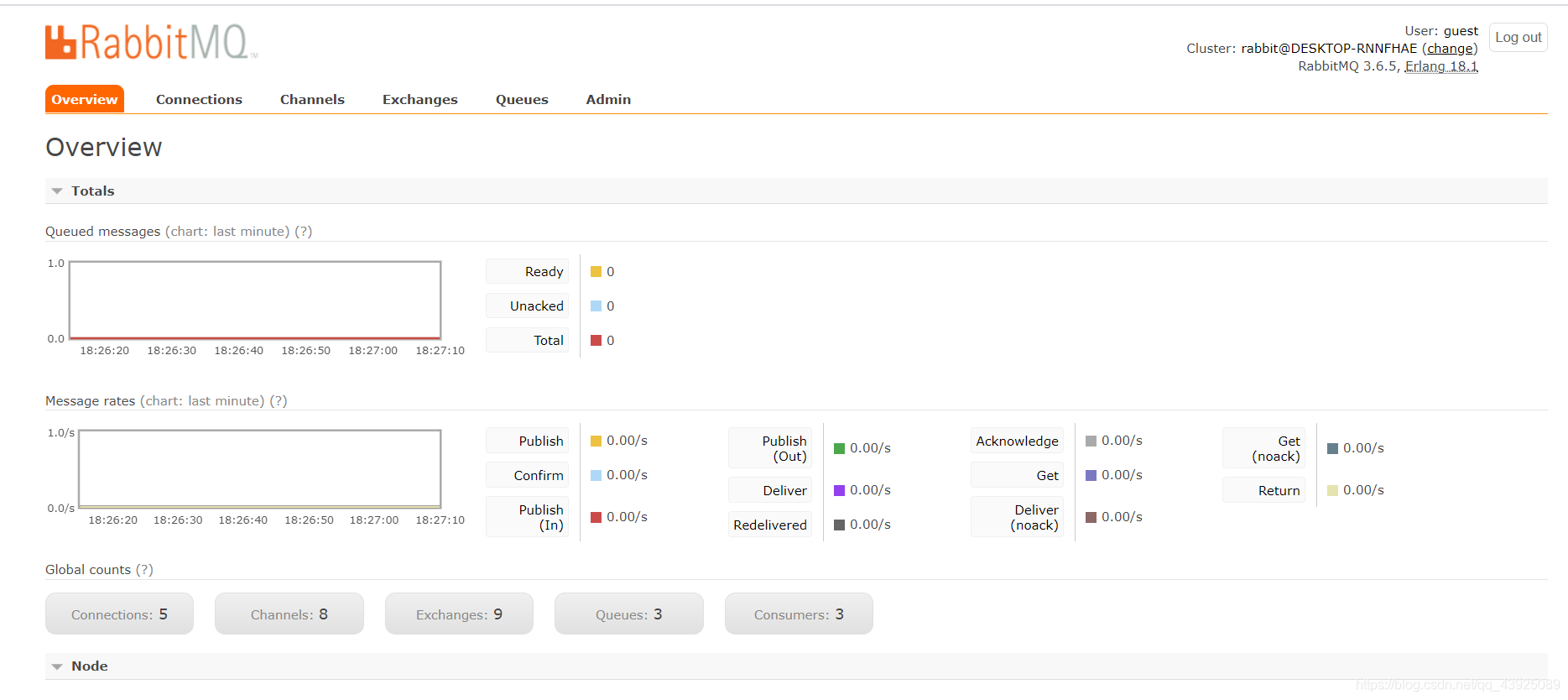1568x700 pixels.
Task: Click the Get rate indigo swatch
Action: coord(1091,475)
